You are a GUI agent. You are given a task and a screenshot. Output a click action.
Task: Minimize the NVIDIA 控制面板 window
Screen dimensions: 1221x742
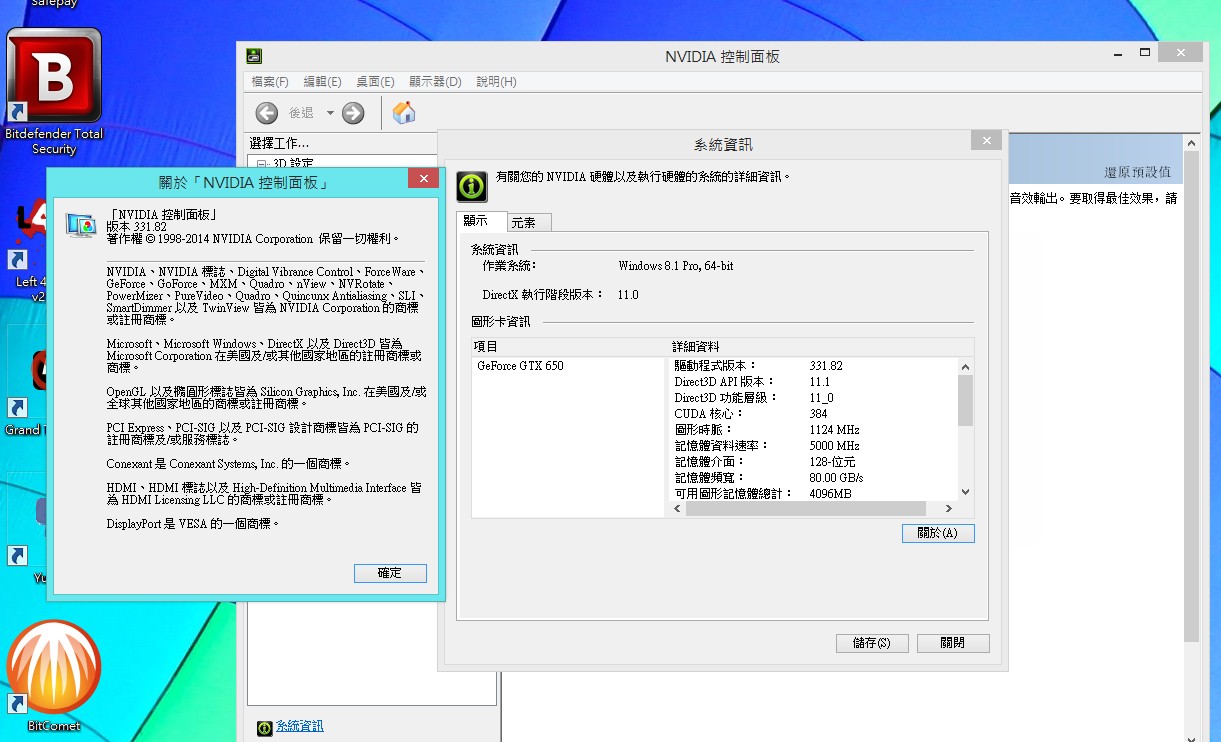point(1116,51)
